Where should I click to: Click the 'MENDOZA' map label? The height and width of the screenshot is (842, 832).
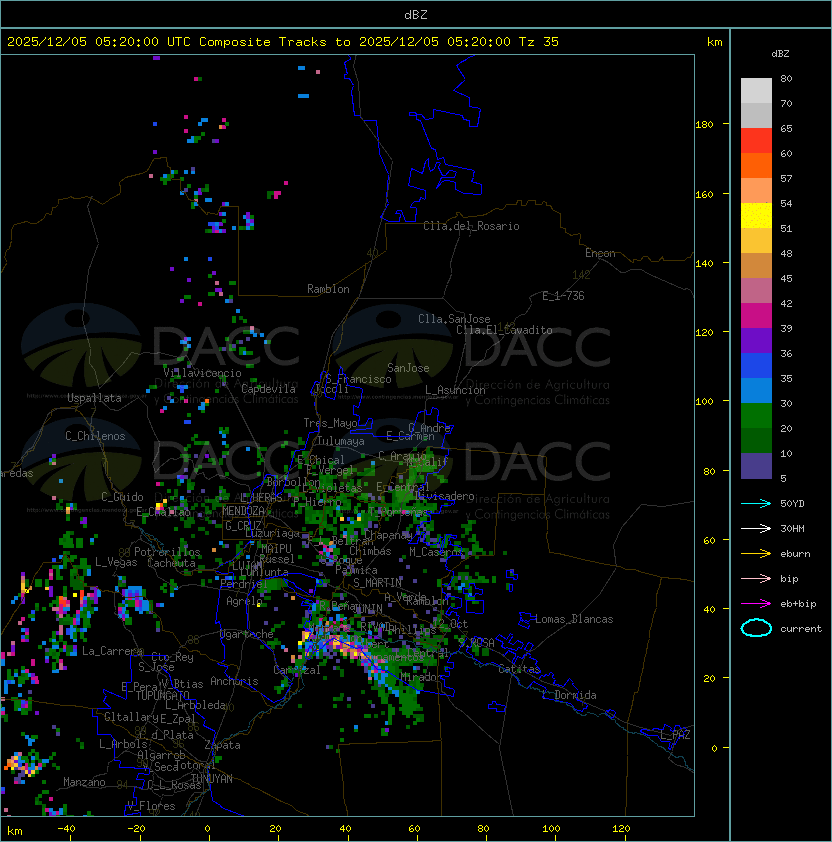coord(243,511)
